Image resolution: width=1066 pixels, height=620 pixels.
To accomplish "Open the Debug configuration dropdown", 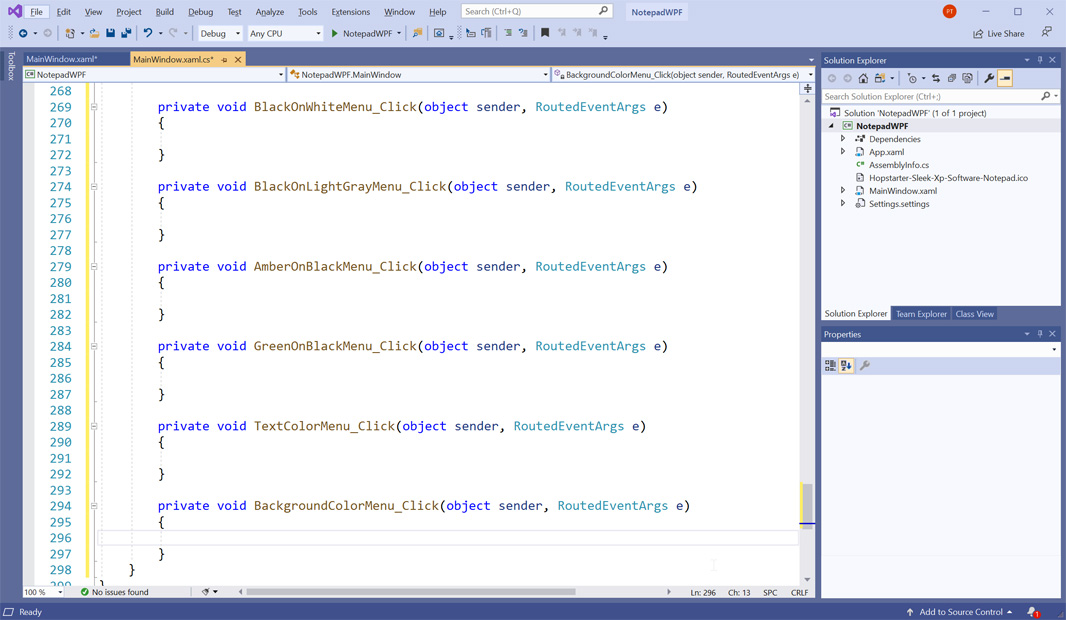I will [220, 33].
